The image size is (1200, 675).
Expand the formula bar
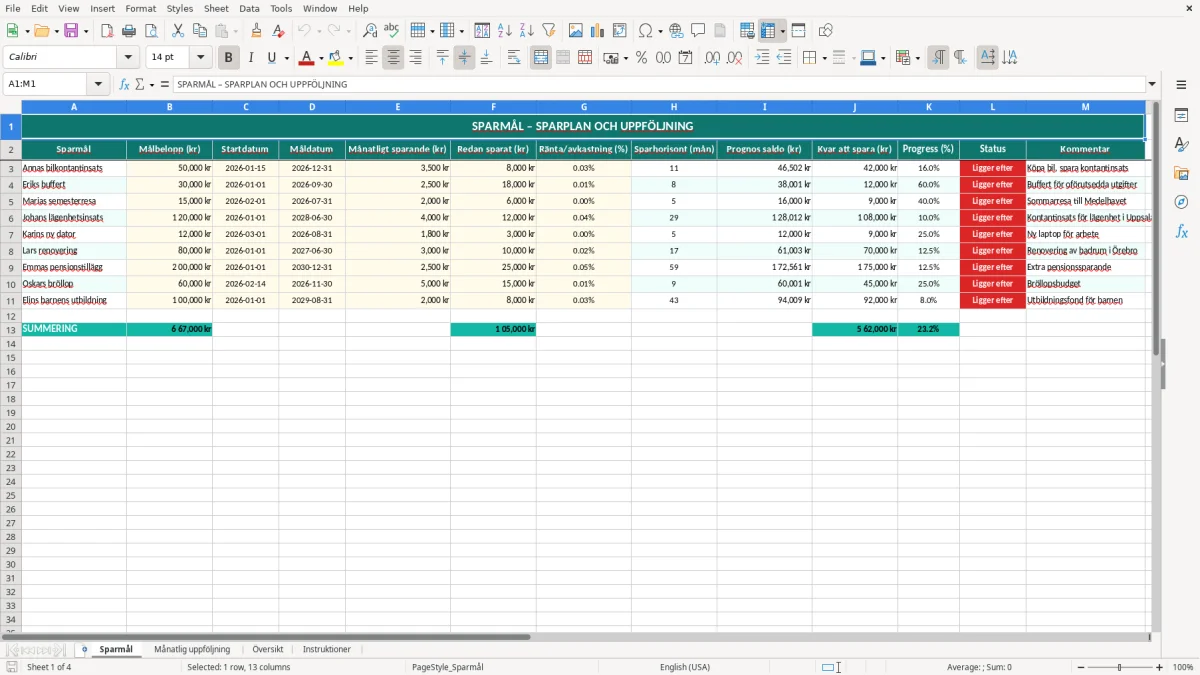1152,84
